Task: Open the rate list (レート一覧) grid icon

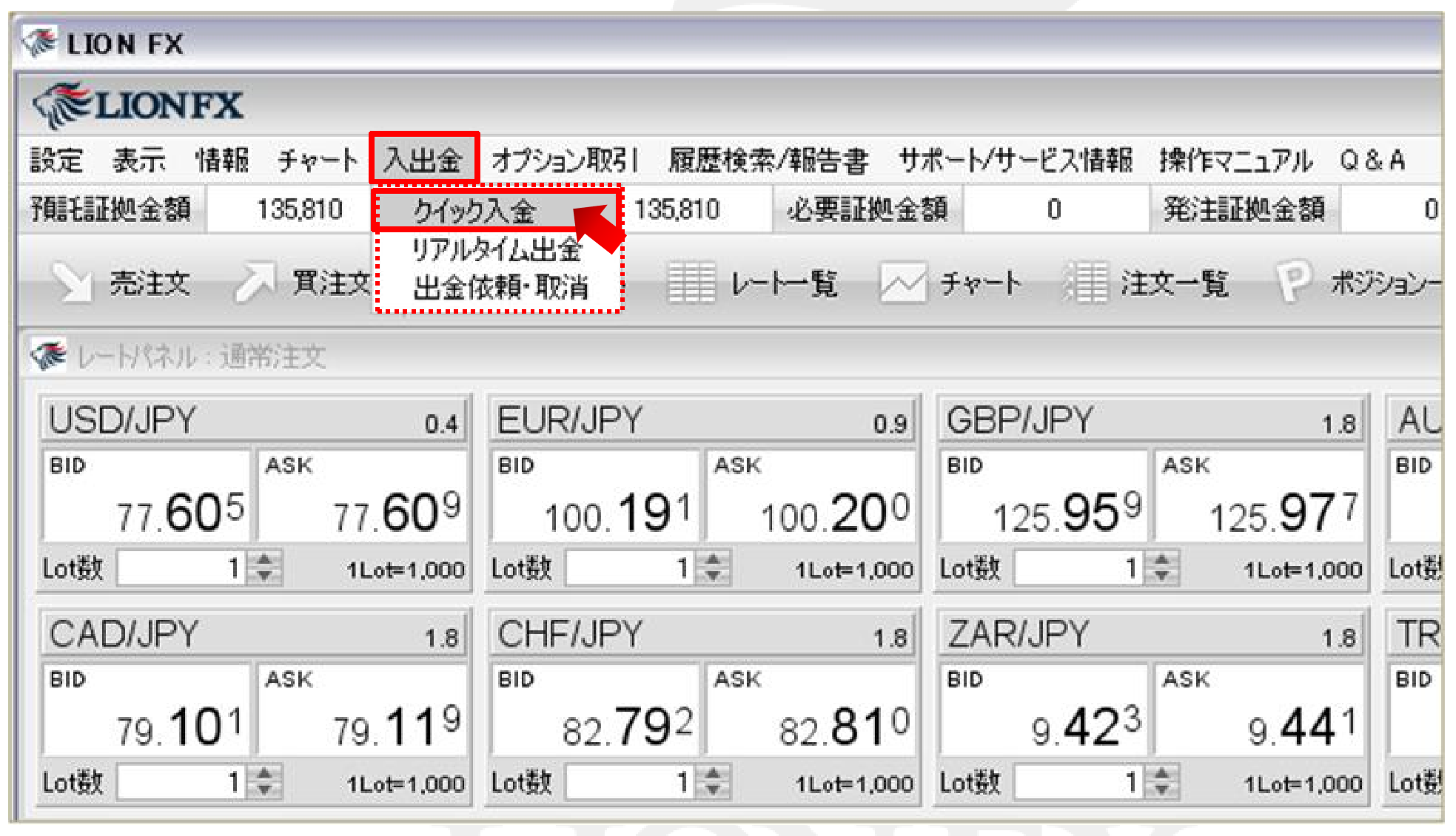Action: point(691,283)
